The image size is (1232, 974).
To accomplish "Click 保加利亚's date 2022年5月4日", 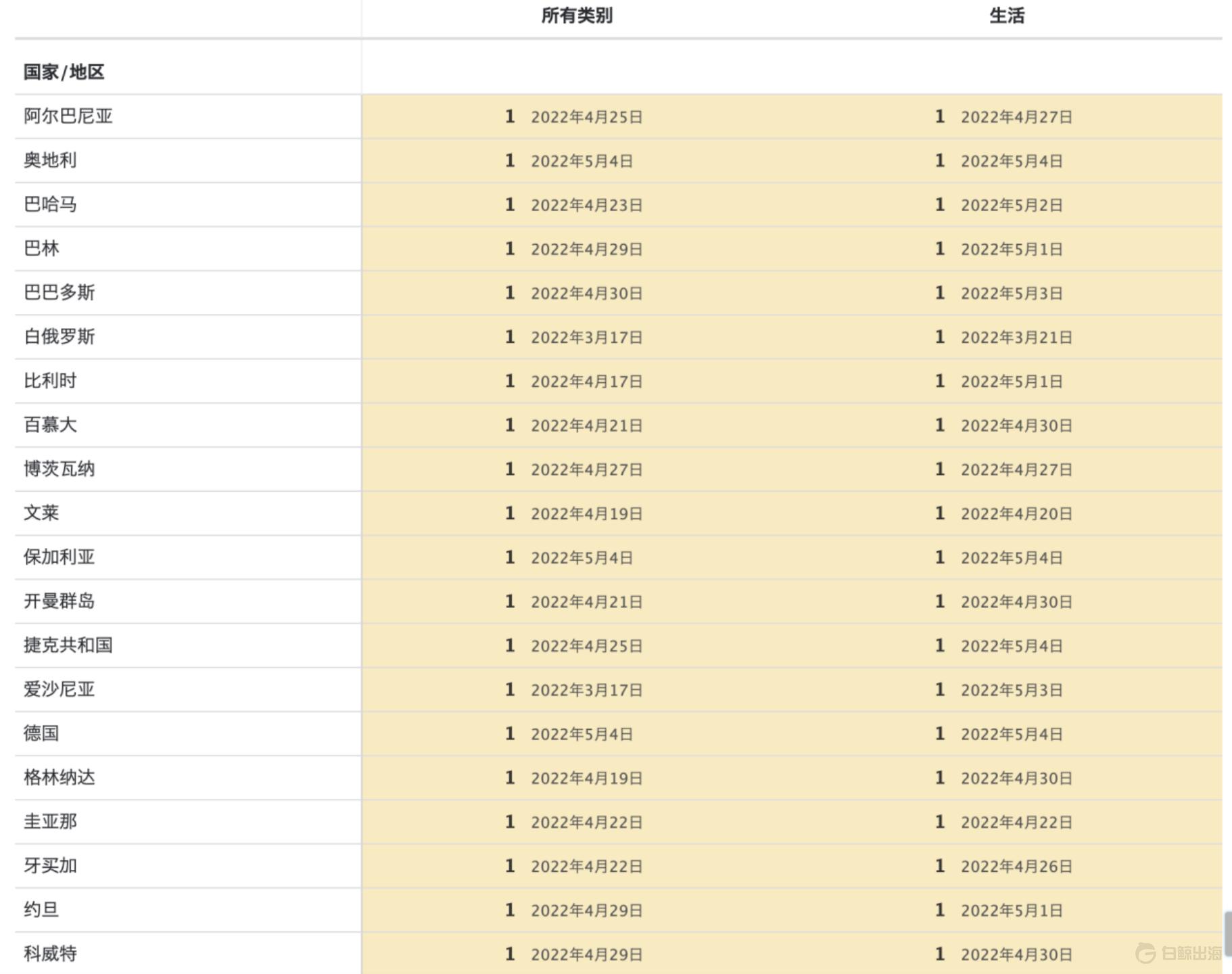I will [582, 557].
